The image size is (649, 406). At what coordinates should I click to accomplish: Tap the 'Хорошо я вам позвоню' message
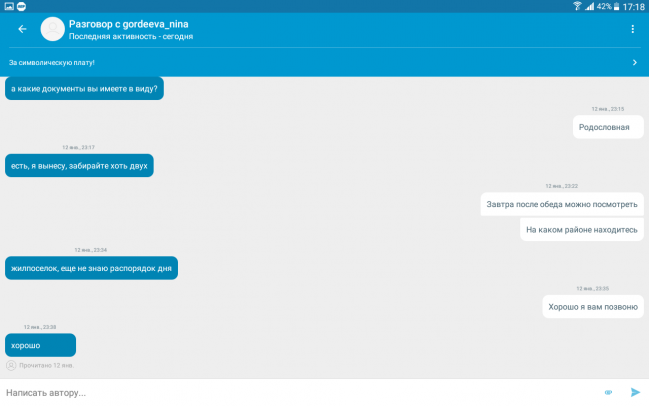[x=593, y=306]
